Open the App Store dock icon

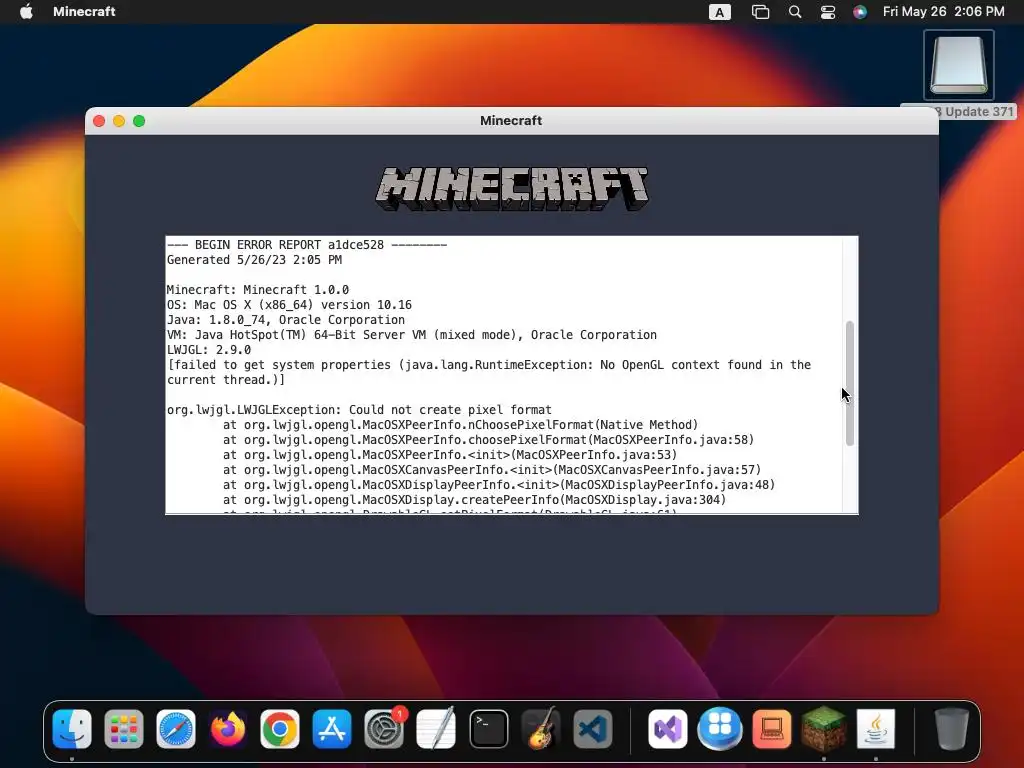coord(332,729)
